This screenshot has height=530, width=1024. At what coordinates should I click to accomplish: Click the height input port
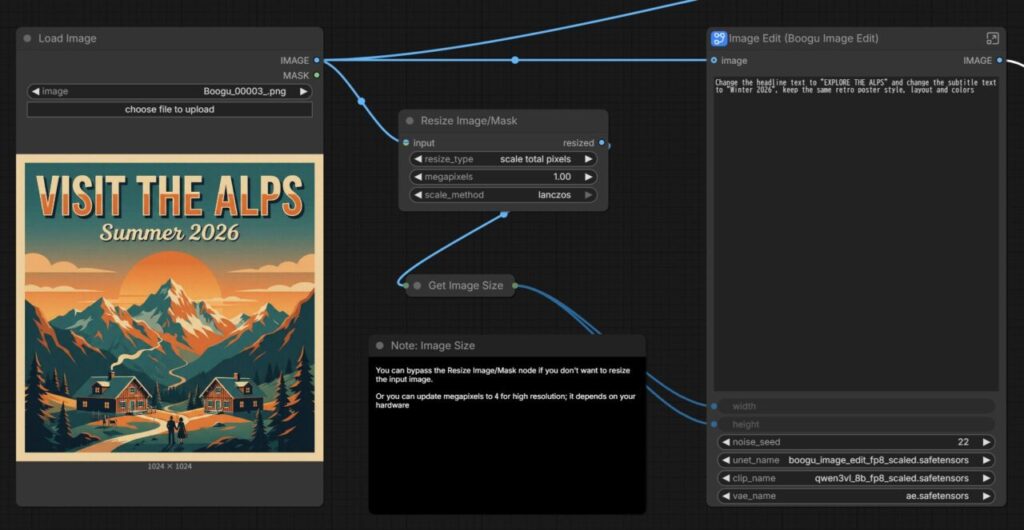click(x=714, y=424)
